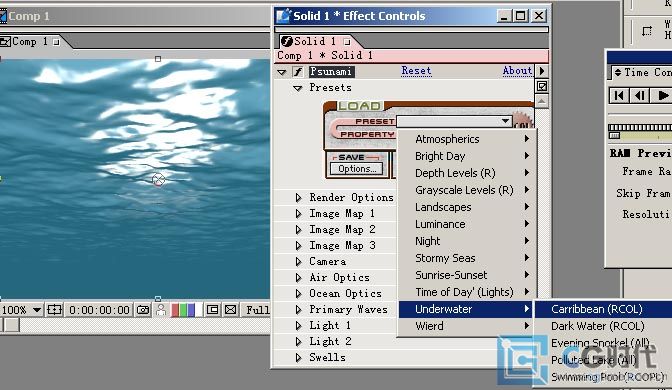Open the Full resolution control
Screen dimensions: 672x390
click(x=257, y=310)
